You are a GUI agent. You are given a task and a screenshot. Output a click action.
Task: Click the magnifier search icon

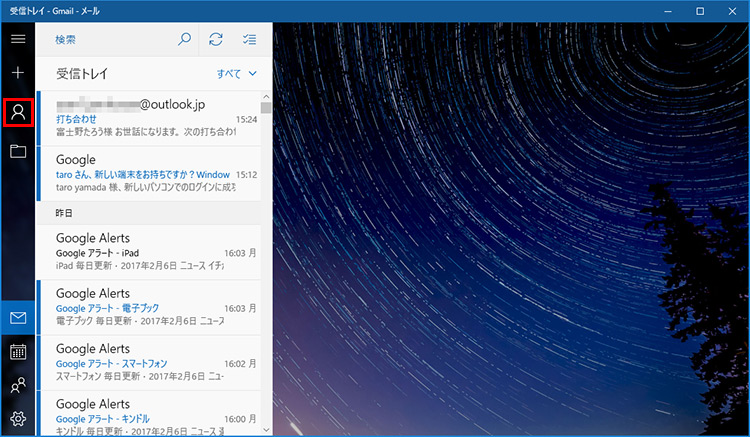(184, 39)
